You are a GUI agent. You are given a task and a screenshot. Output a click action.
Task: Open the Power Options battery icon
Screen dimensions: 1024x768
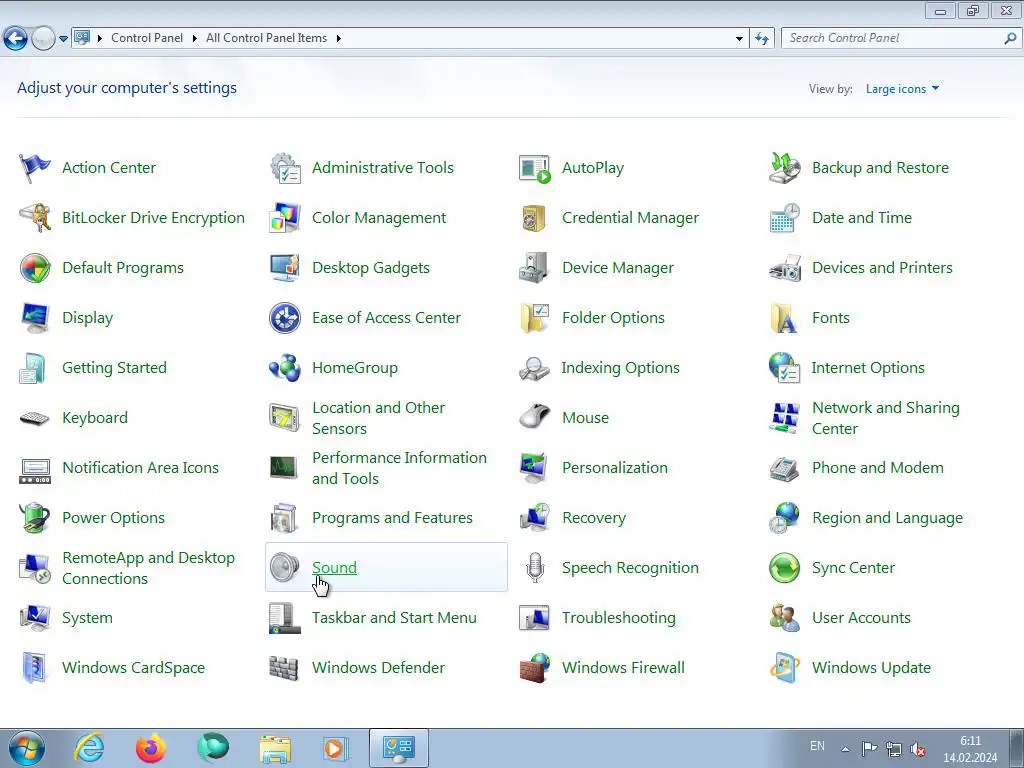[35, 518]
